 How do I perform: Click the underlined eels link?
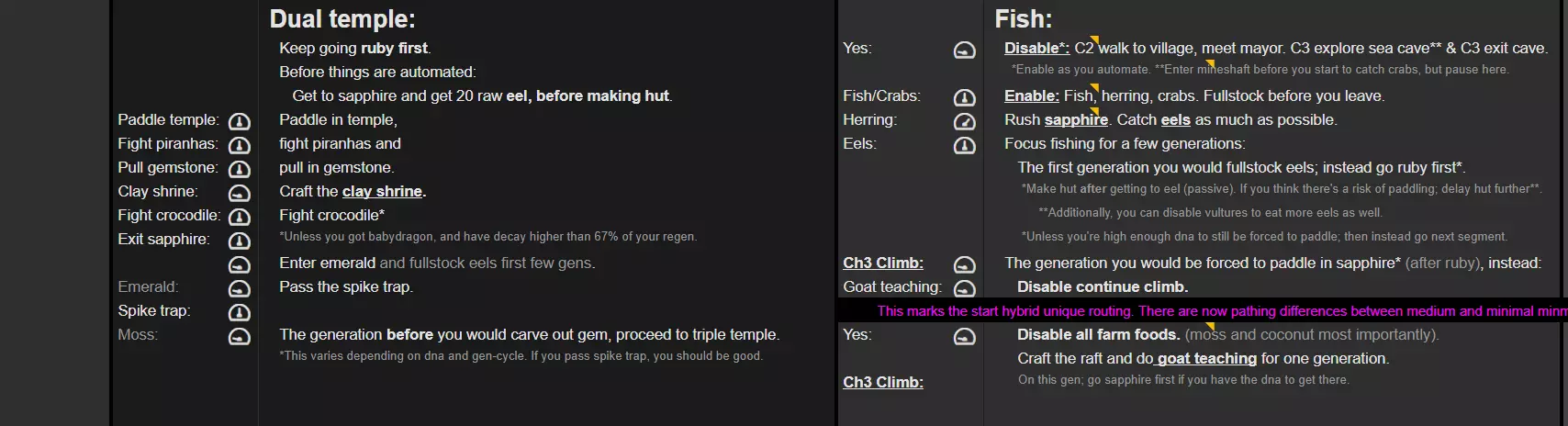click(x=1175, y=120)
